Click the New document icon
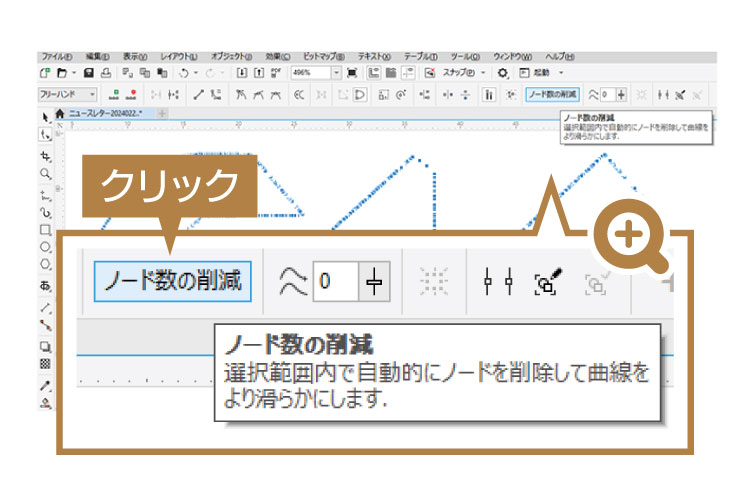The height and width of the screenshot is (500, 750). pyautogui.click(x=45, y=73)
